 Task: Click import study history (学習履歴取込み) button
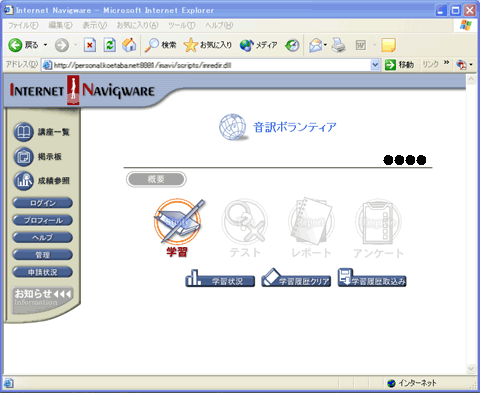pyautogui.click(x=372, y=278)
